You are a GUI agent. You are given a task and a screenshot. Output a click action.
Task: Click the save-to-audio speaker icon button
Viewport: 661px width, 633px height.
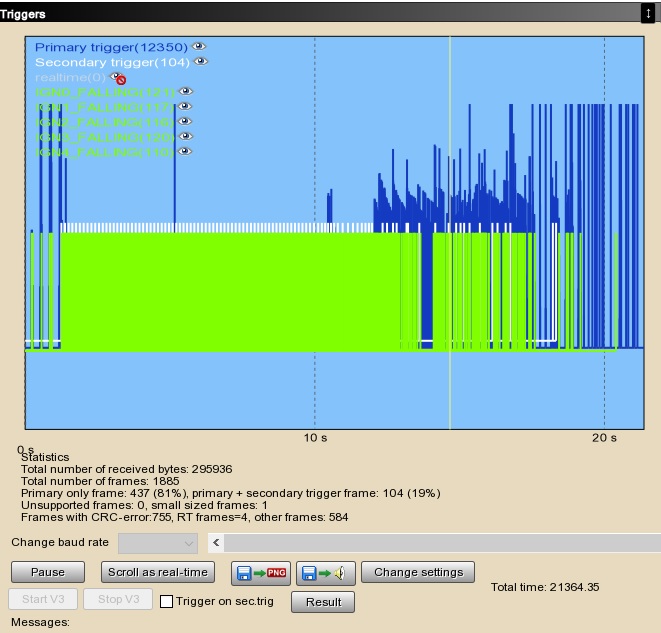[x=326, y=573]
